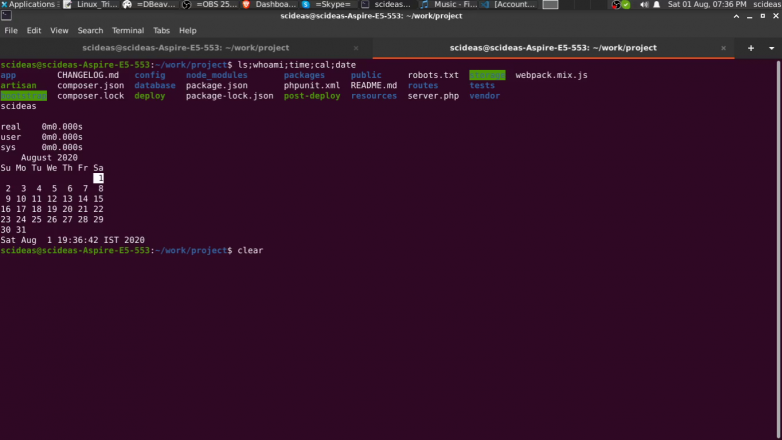Image resolution: width=782 pixels, height=440 pixels.
Task: Click the 'webpack.mix.js' file name
Action: coord(551,75)
